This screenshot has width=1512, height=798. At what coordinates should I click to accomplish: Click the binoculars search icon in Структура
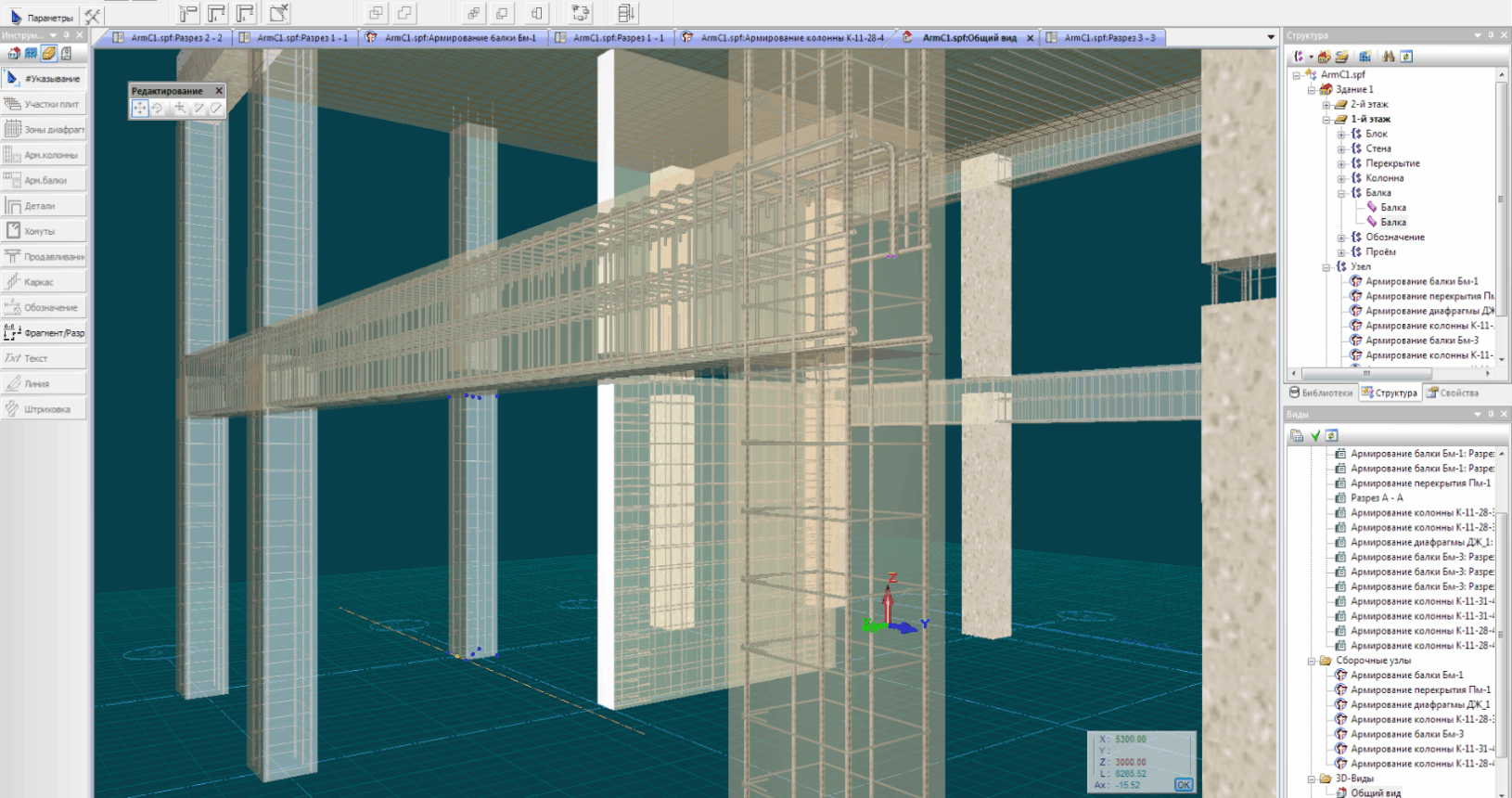click(1389, 57)
